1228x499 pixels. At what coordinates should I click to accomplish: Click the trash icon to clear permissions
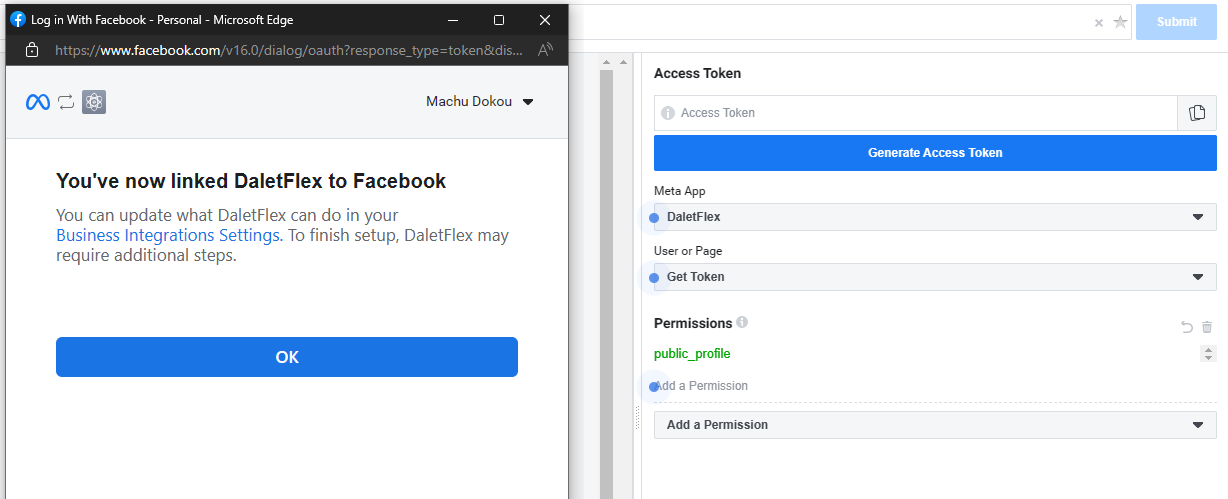coord(1207,327)
